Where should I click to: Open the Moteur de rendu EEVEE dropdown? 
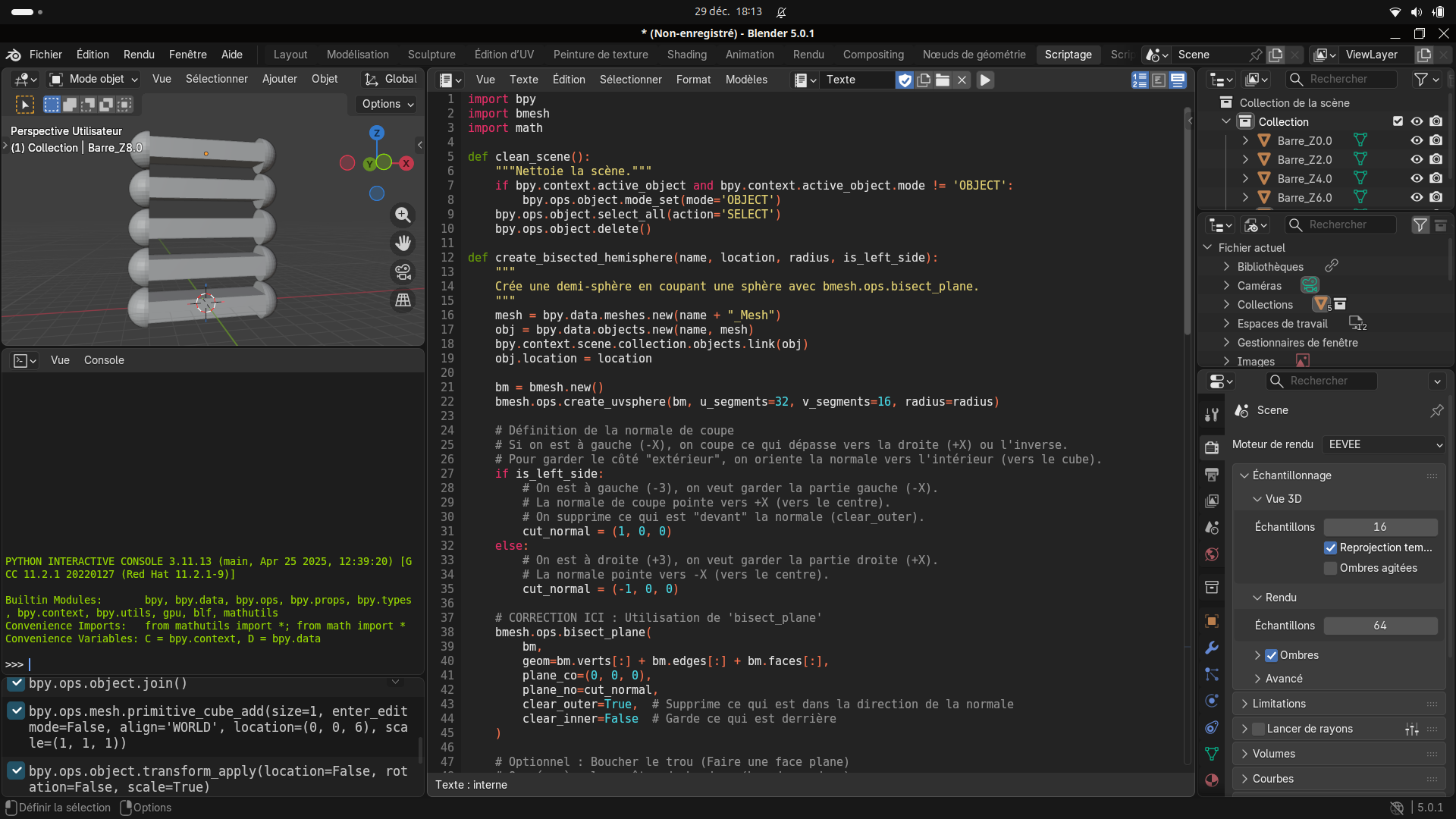click(1385, 444)
